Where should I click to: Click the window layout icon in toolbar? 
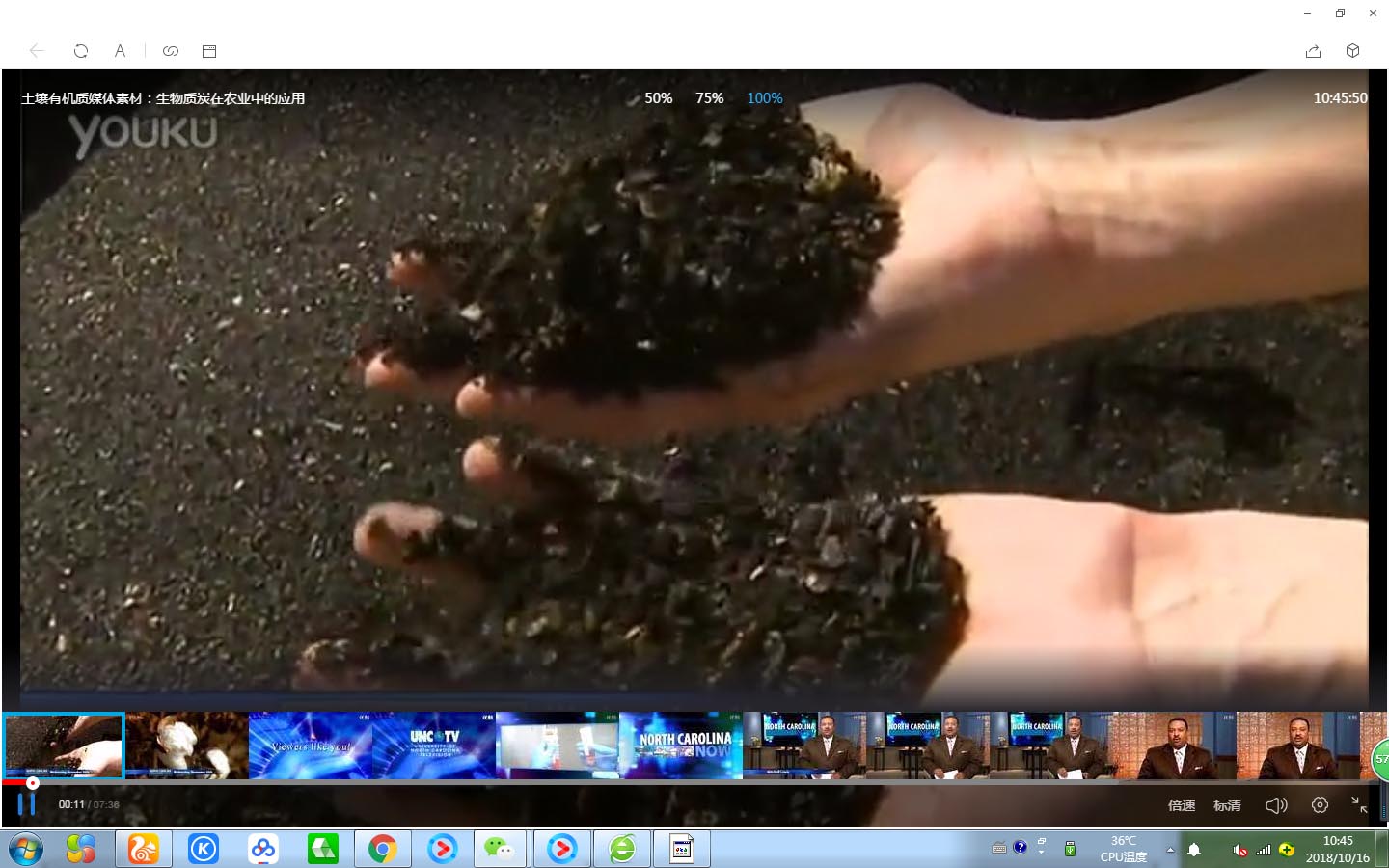(x=209, y=51)
